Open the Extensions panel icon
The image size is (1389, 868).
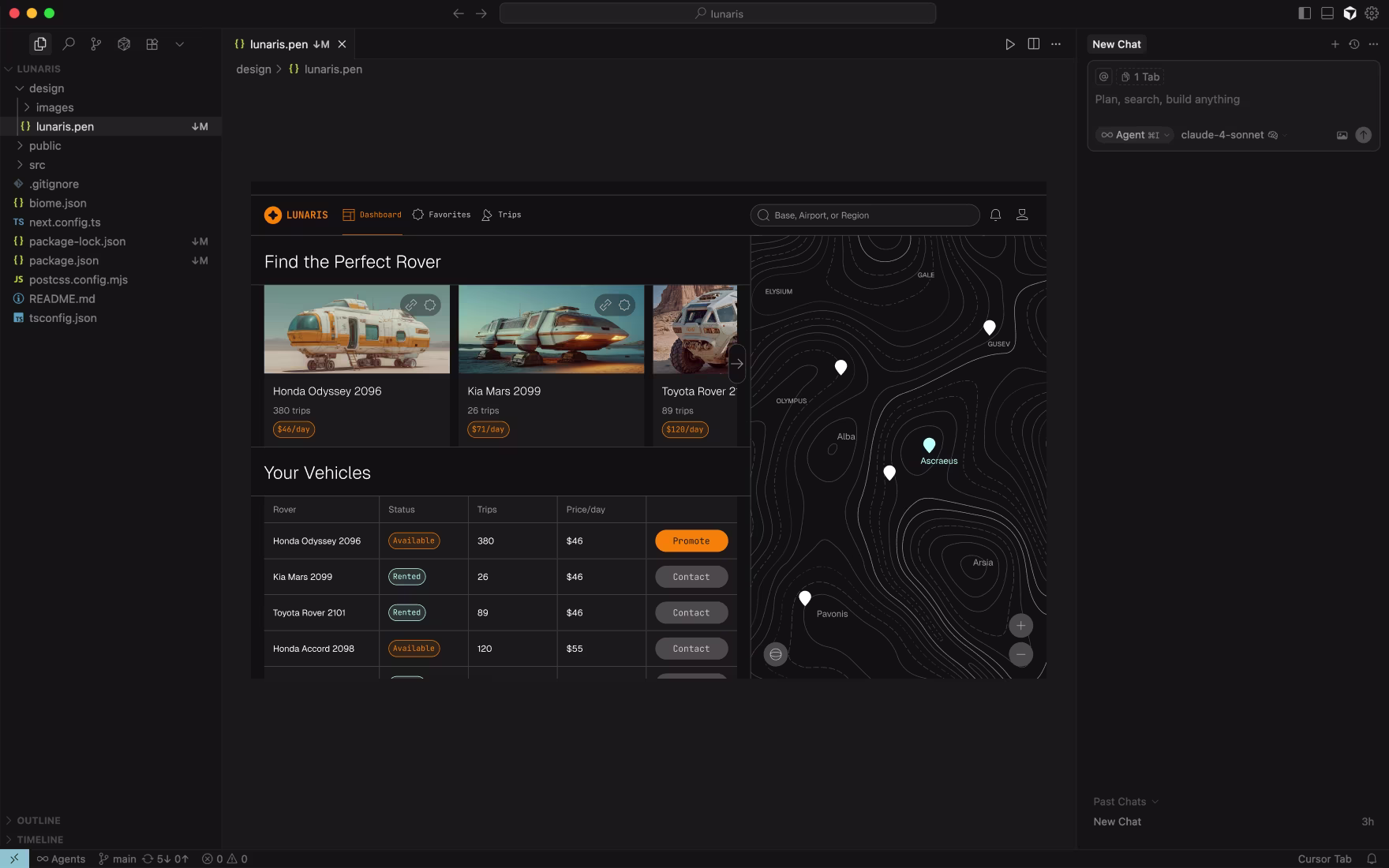click(123, 44)
